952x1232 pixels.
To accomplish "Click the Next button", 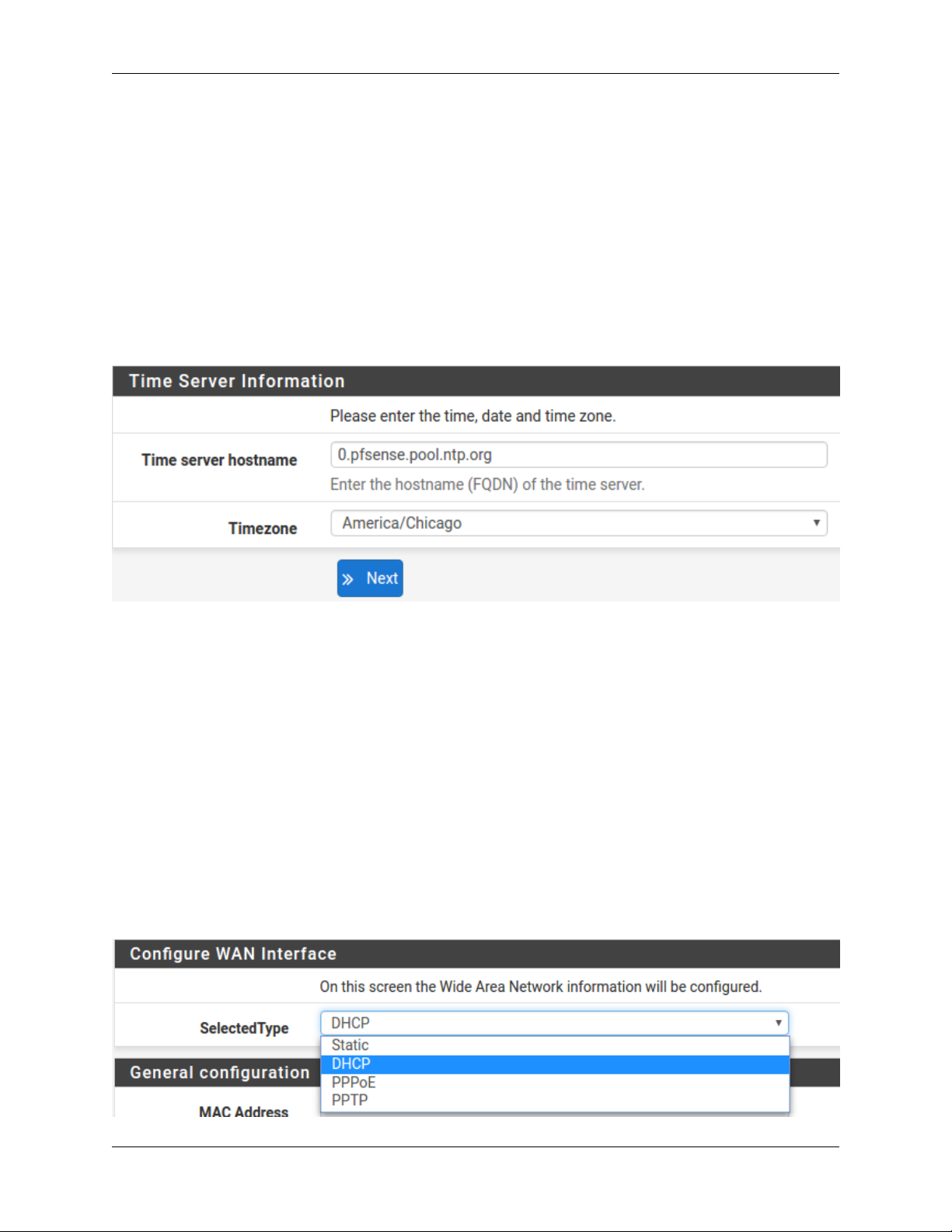I will pyautogui.click(x=370, y=578).
